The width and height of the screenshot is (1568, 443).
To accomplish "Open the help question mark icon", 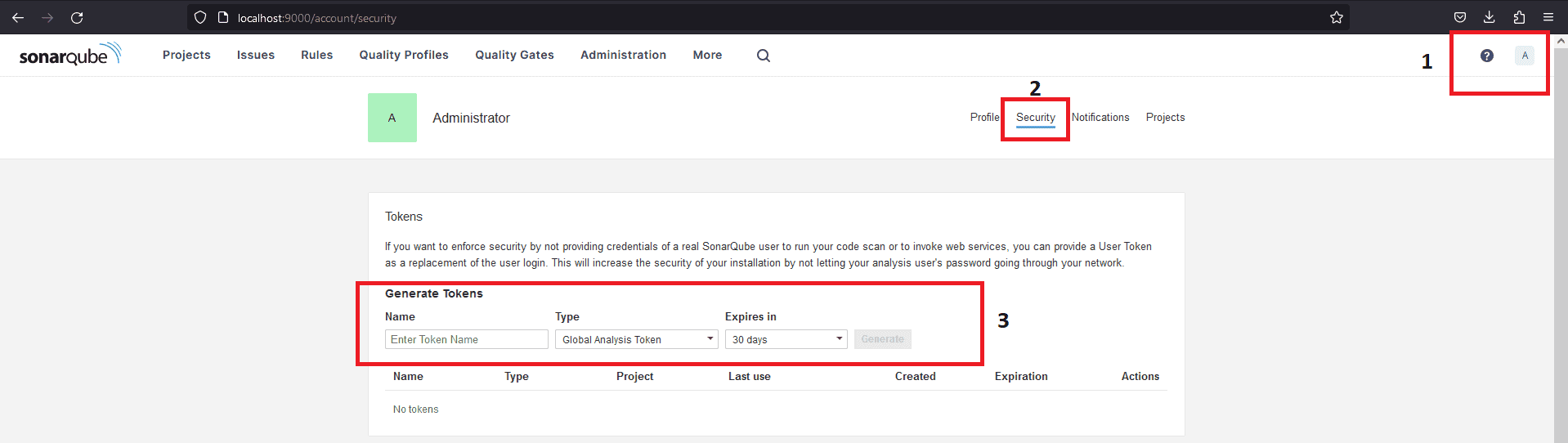I will pyautogui.click(x=1486, y=56).
